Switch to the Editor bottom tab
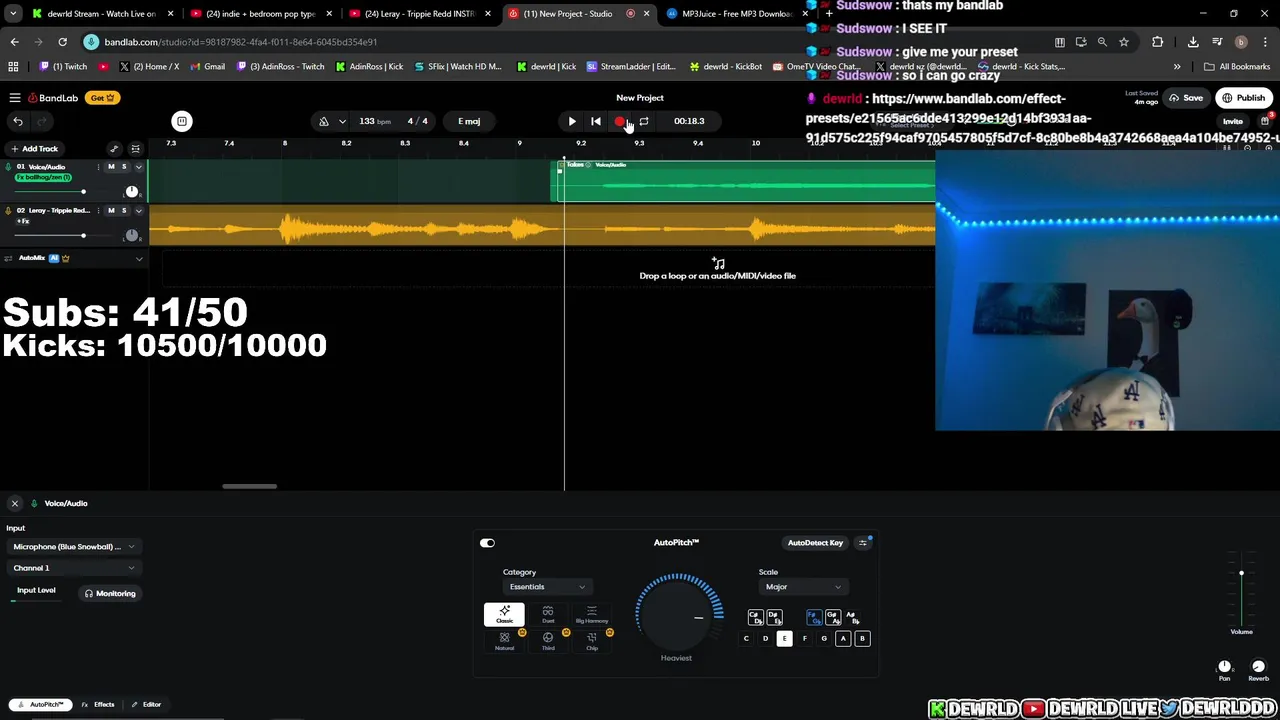Image resolution: width=1280 pixels, height=720 pixels. click(146, 705)
